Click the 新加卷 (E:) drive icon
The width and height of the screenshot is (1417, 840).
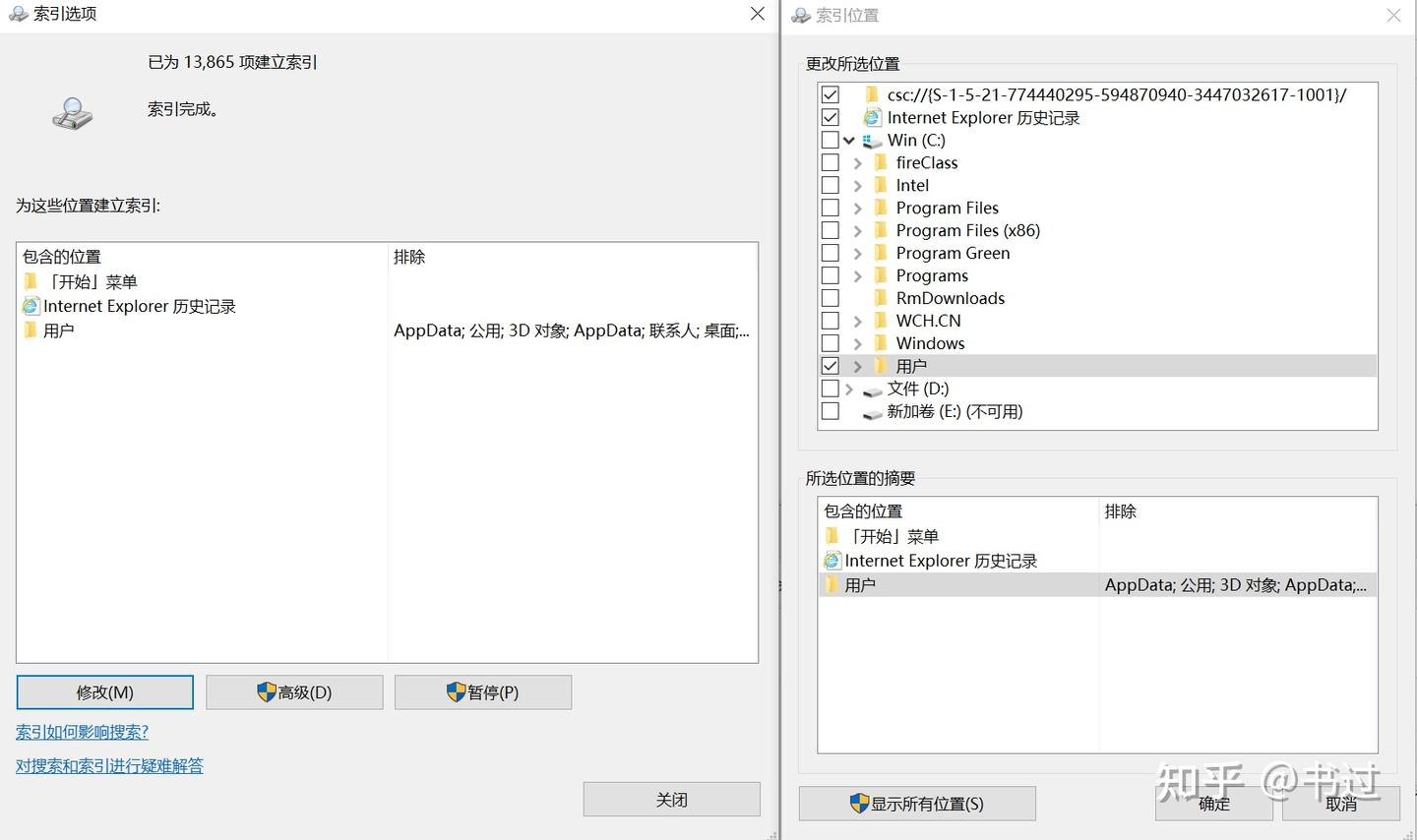pos(872,413)
